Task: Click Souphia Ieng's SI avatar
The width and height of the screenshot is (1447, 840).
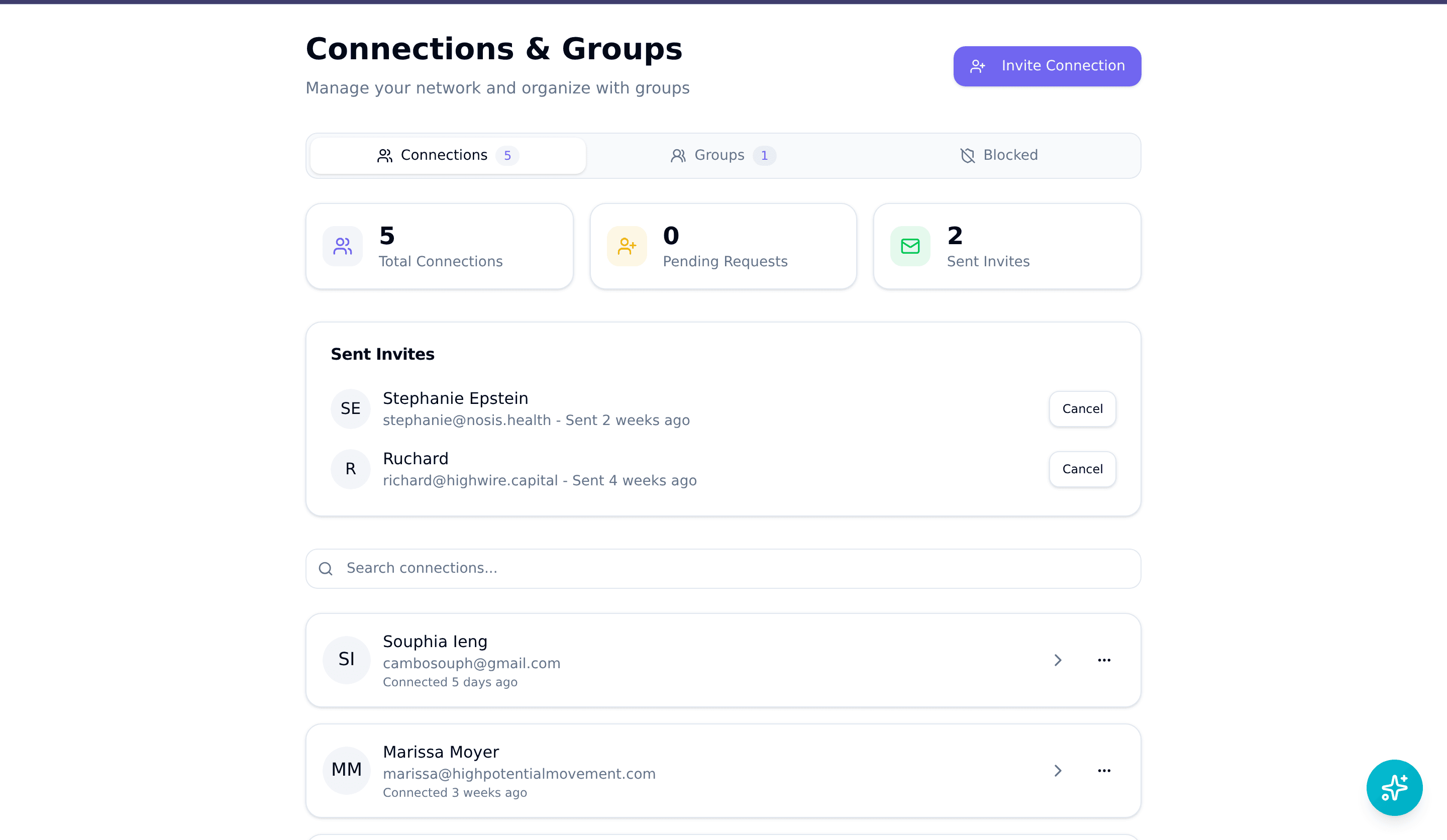Action: 346,659
